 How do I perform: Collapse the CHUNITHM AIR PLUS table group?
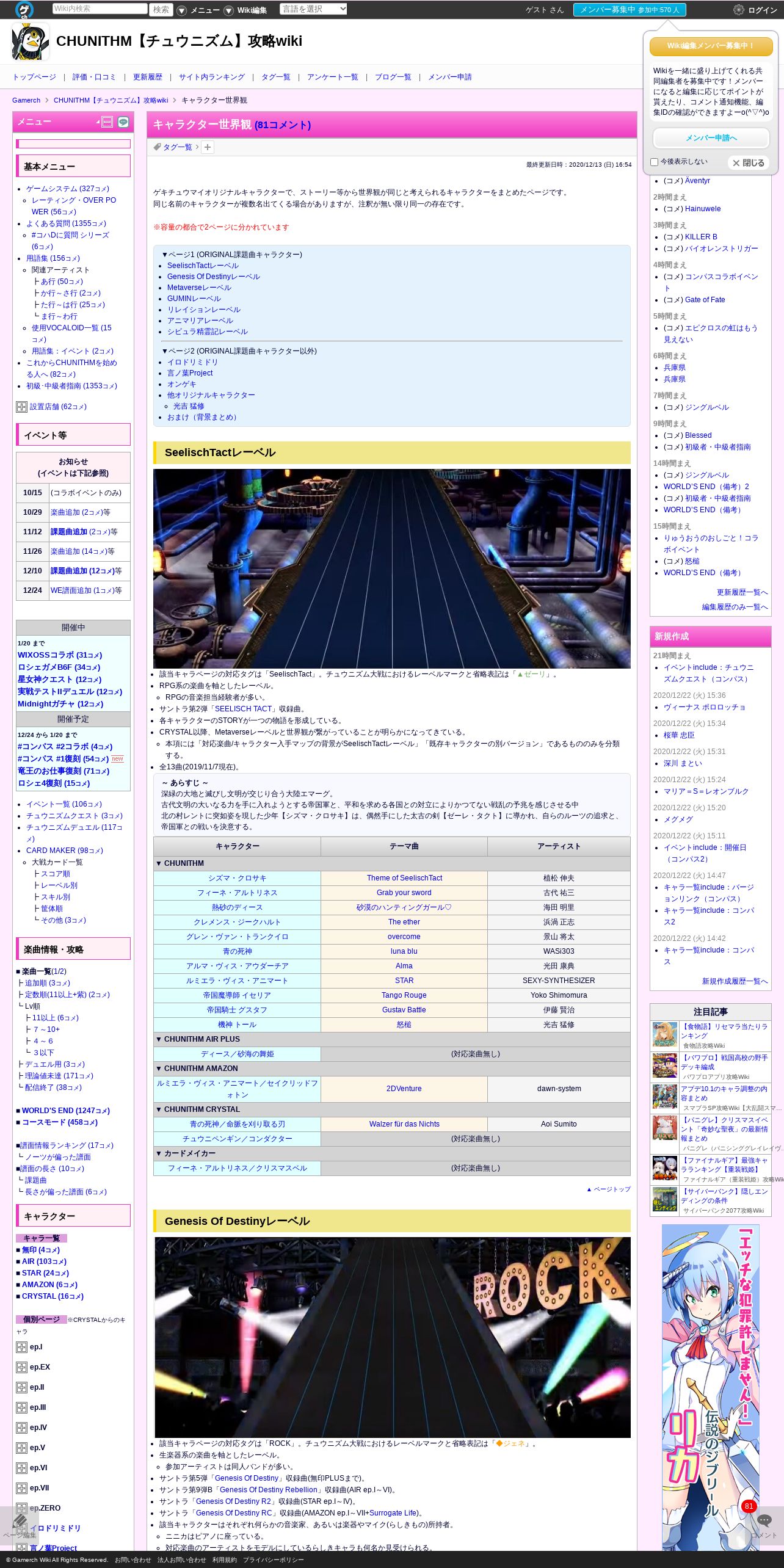pyautogui.click(x=392, y=1039)
